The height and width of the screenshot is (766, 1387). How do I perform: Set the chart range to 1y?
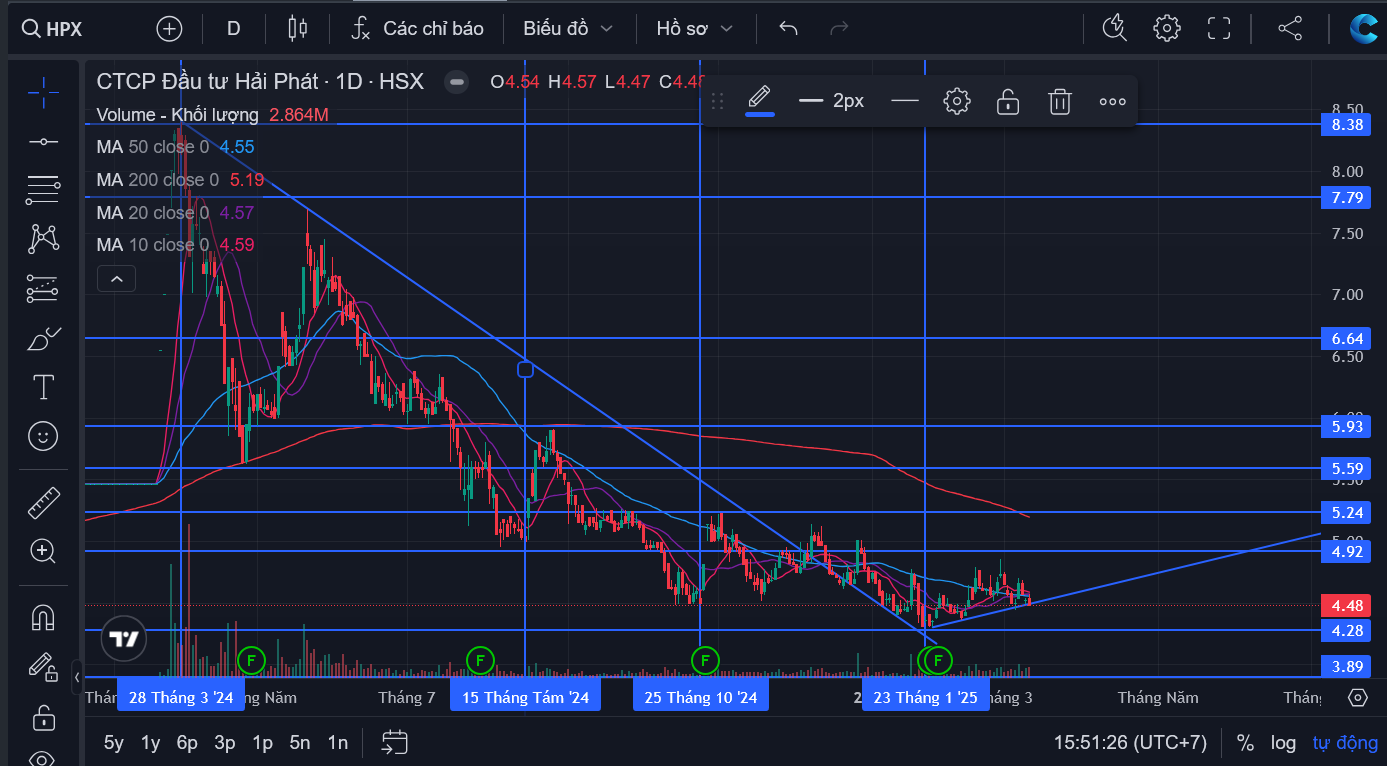tap(150, 743)
